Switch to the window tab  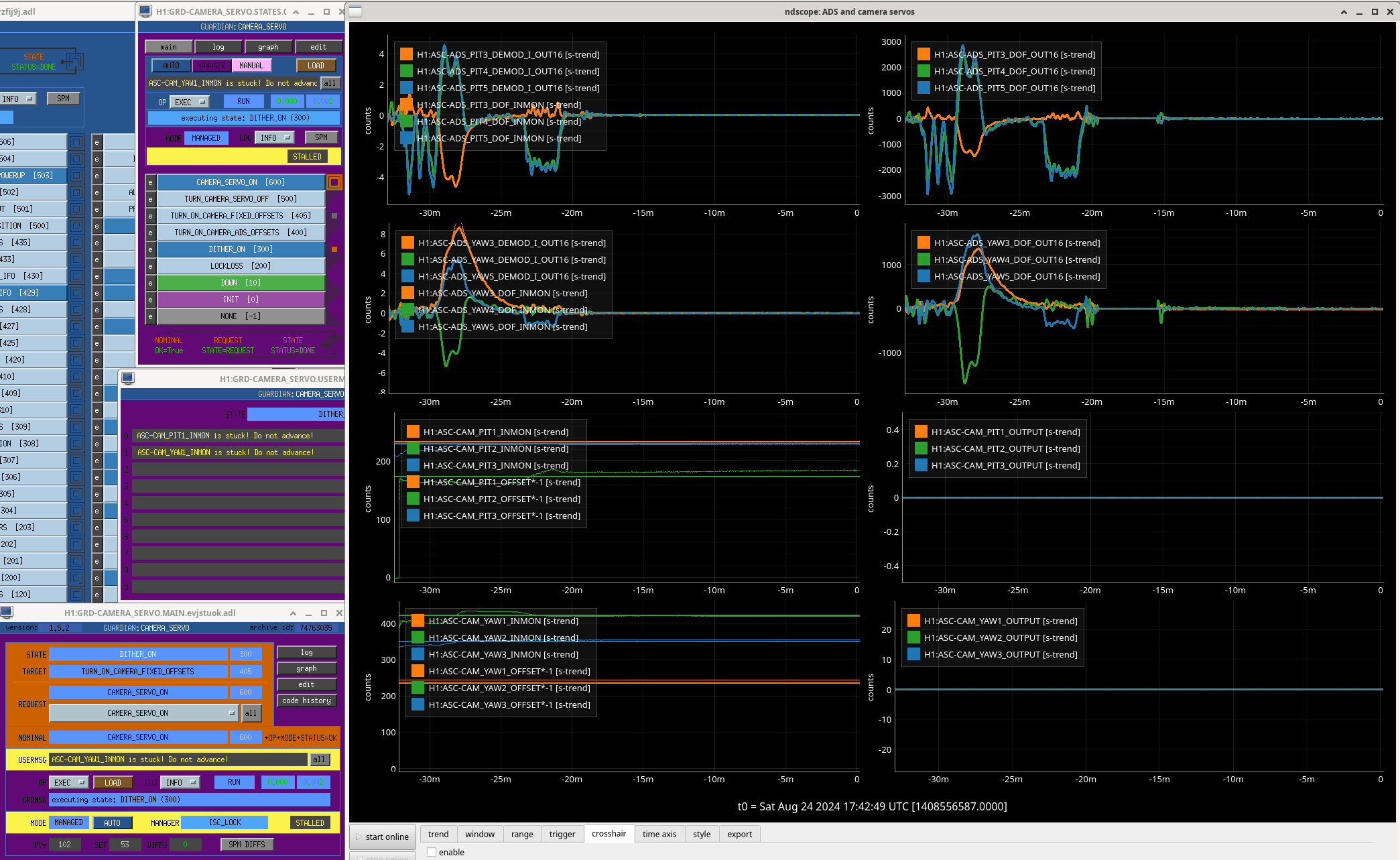coord(480,834)
